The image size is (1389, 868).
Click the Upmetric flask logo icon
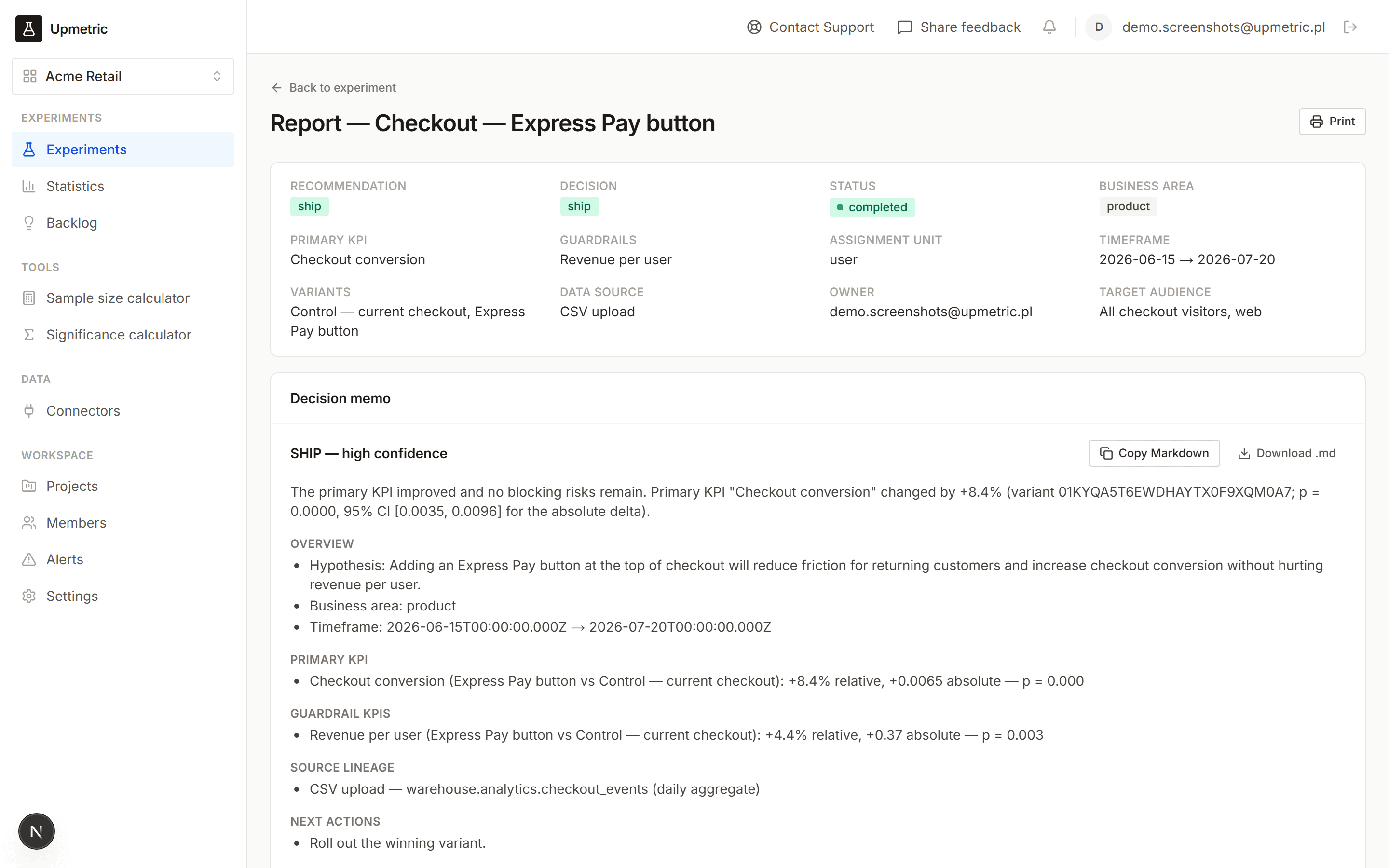29,29
